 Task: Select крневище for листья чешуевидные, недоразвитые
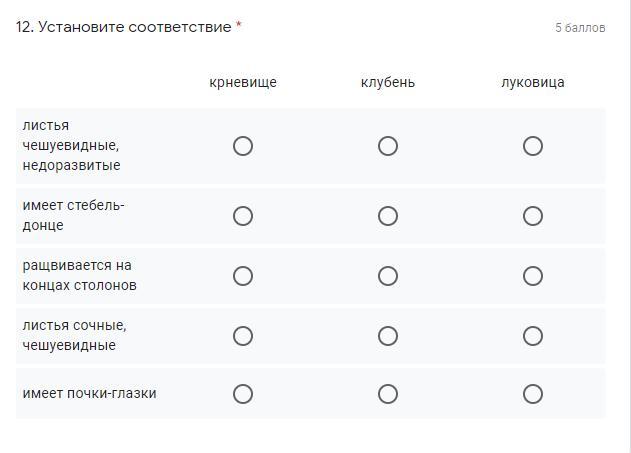click(243, 146)
